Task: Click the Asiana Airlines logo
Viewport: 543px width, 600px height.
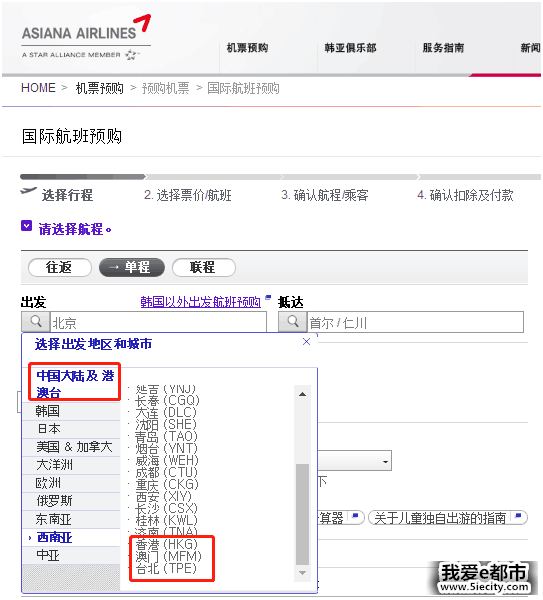Action: (86, 37)
